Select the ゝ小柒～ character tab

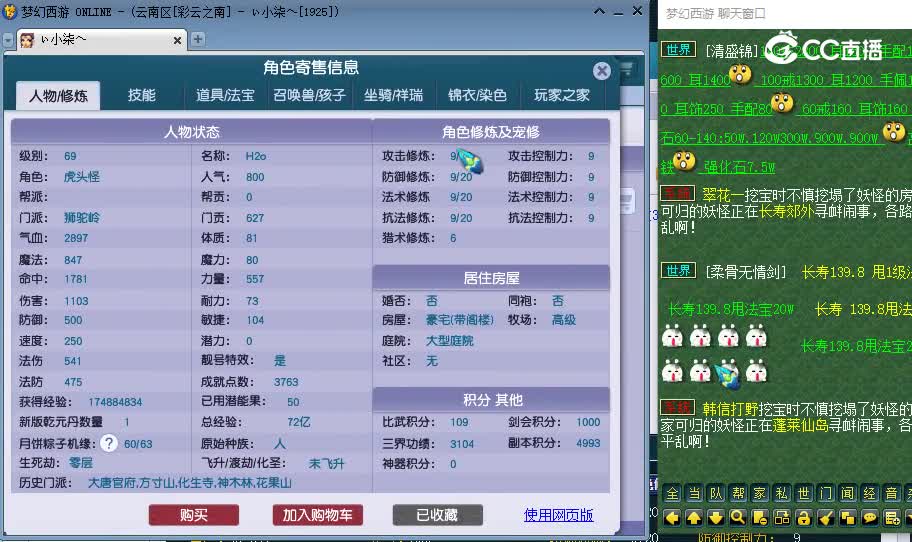coord(102,40)
